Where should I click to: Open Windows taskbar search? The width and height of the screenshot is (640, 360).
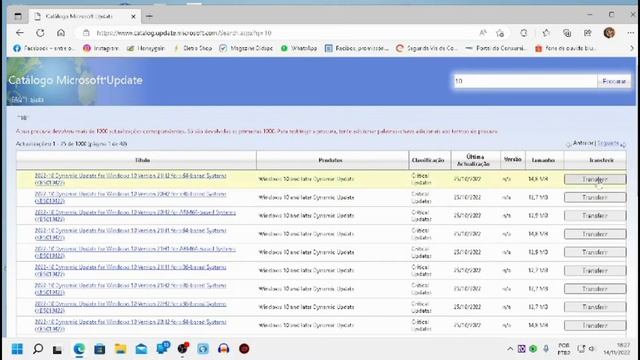(38, 349)
